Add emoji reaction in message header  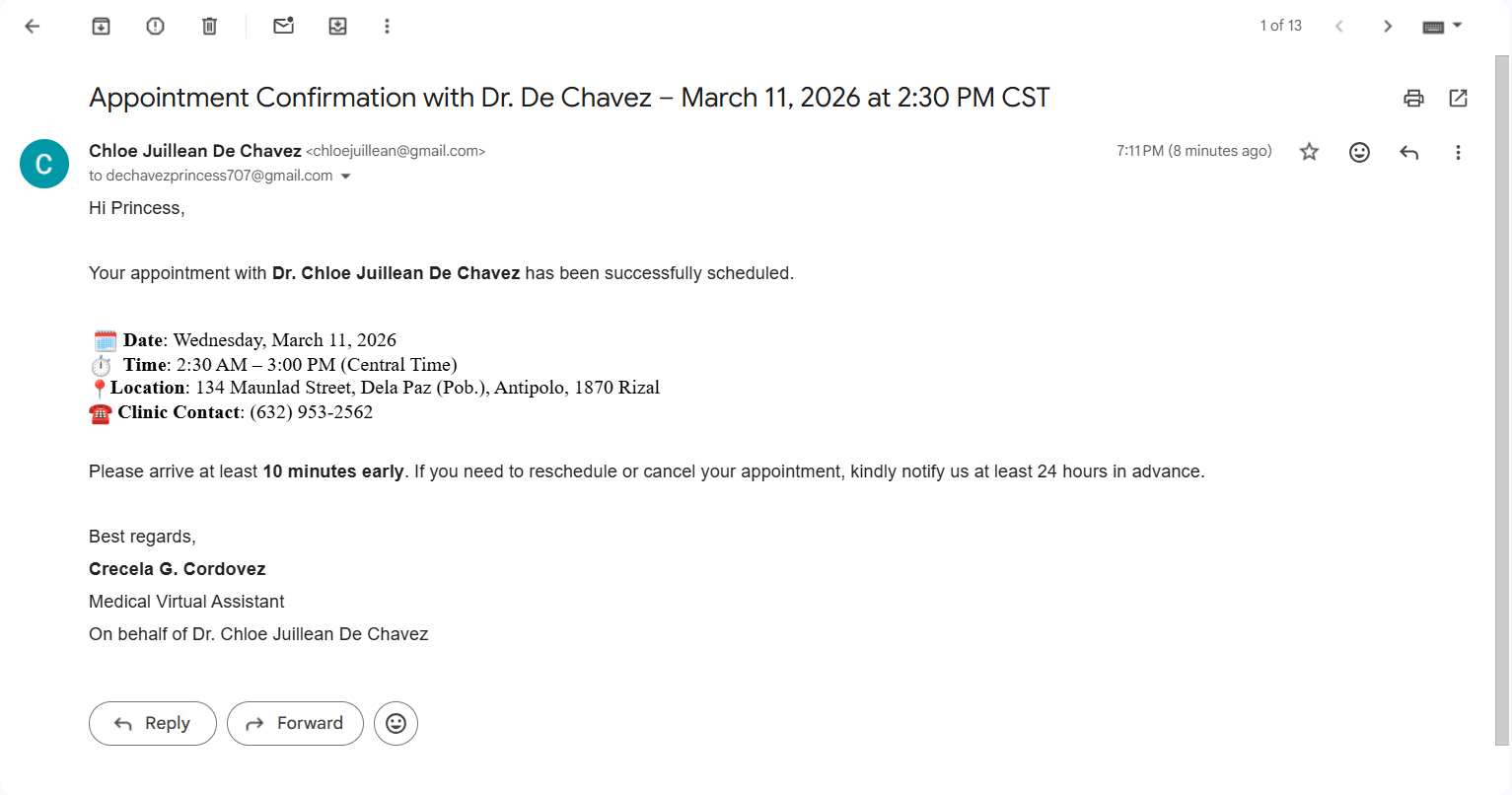[1359, 152]
